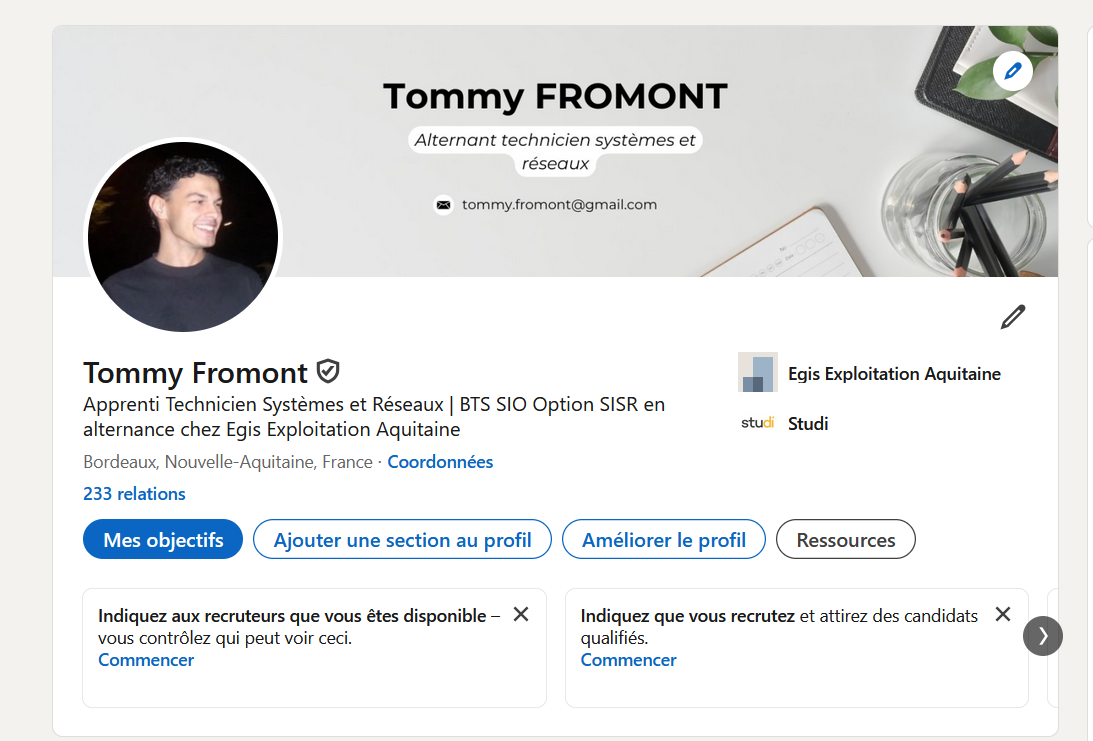This screenshot has width=1093, height=741.
Task: Click Commencer on the recruiting card
Action: 628,659
